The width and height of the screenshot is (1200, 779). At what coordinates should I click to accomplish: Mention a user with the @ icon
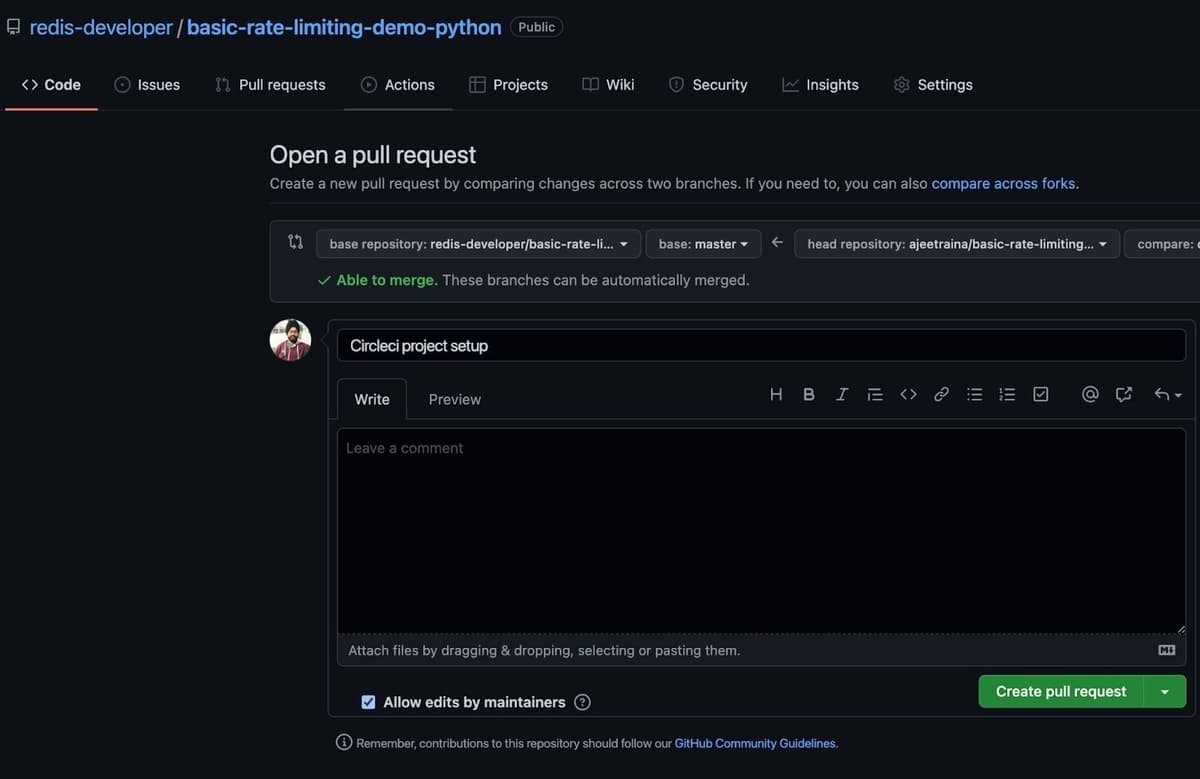click(1089, 394)
